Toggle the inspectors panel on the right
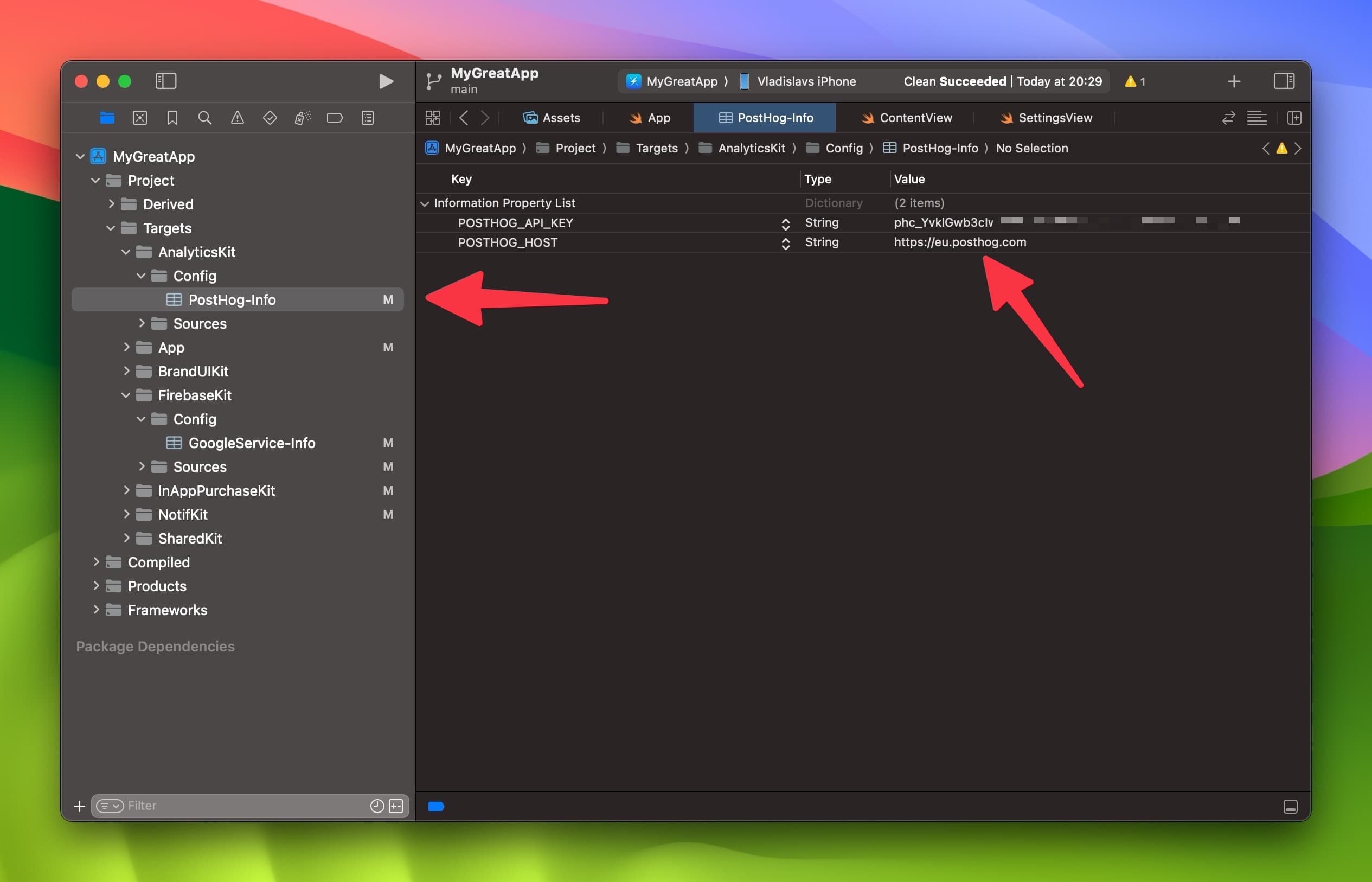 point(1284,81)
